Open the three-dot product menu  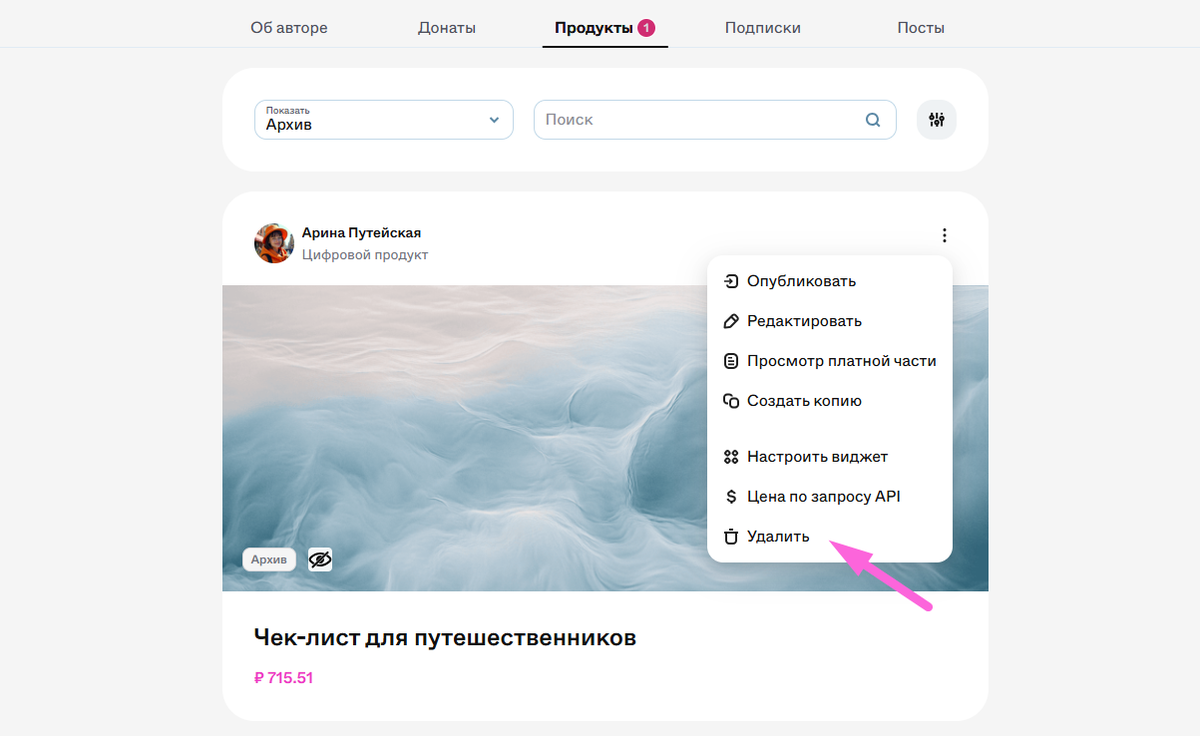944,236
